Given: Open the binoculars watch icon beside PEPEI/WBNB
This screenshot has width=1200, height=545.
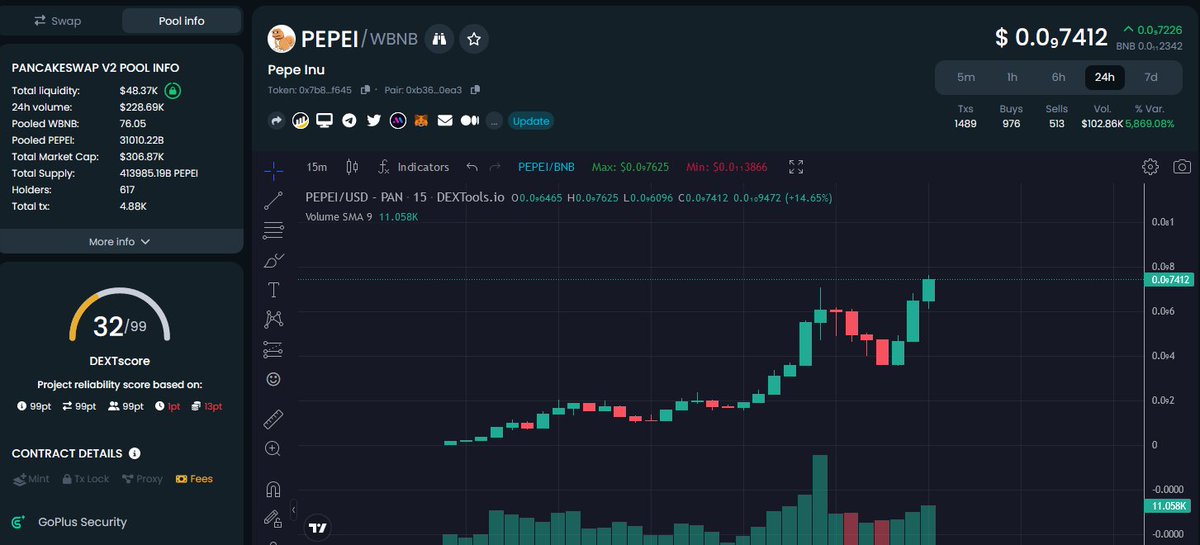Looking at the screenshot, I should pos(439,39).
